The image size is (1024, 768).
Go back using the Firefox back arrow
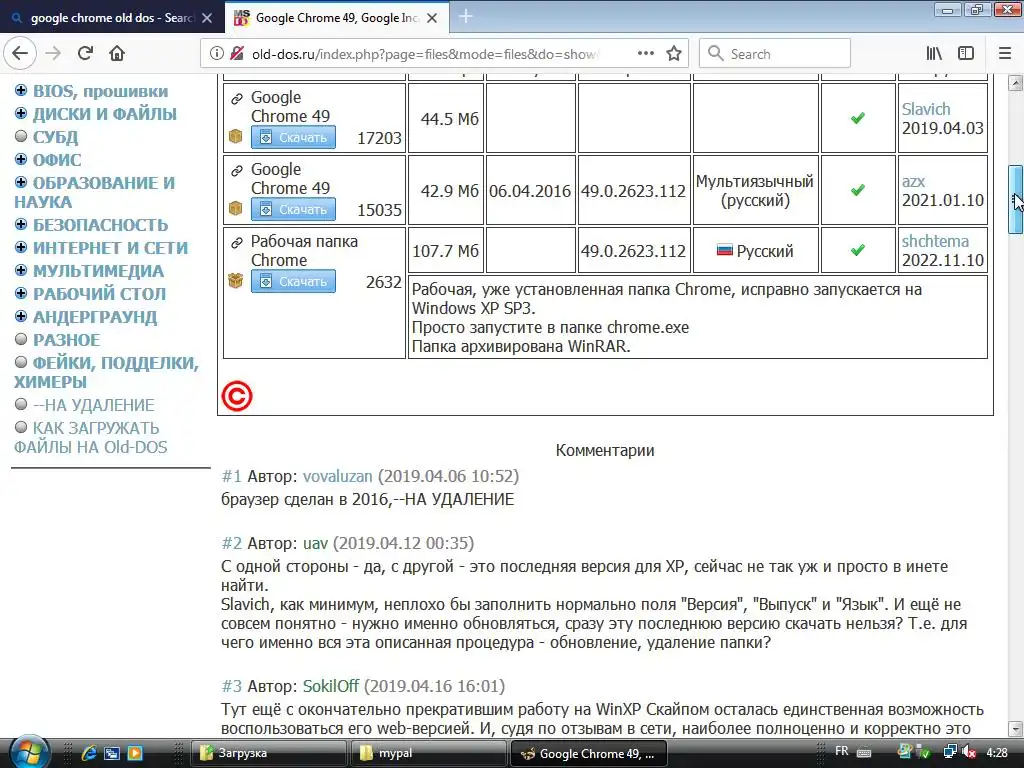point(20,54)
